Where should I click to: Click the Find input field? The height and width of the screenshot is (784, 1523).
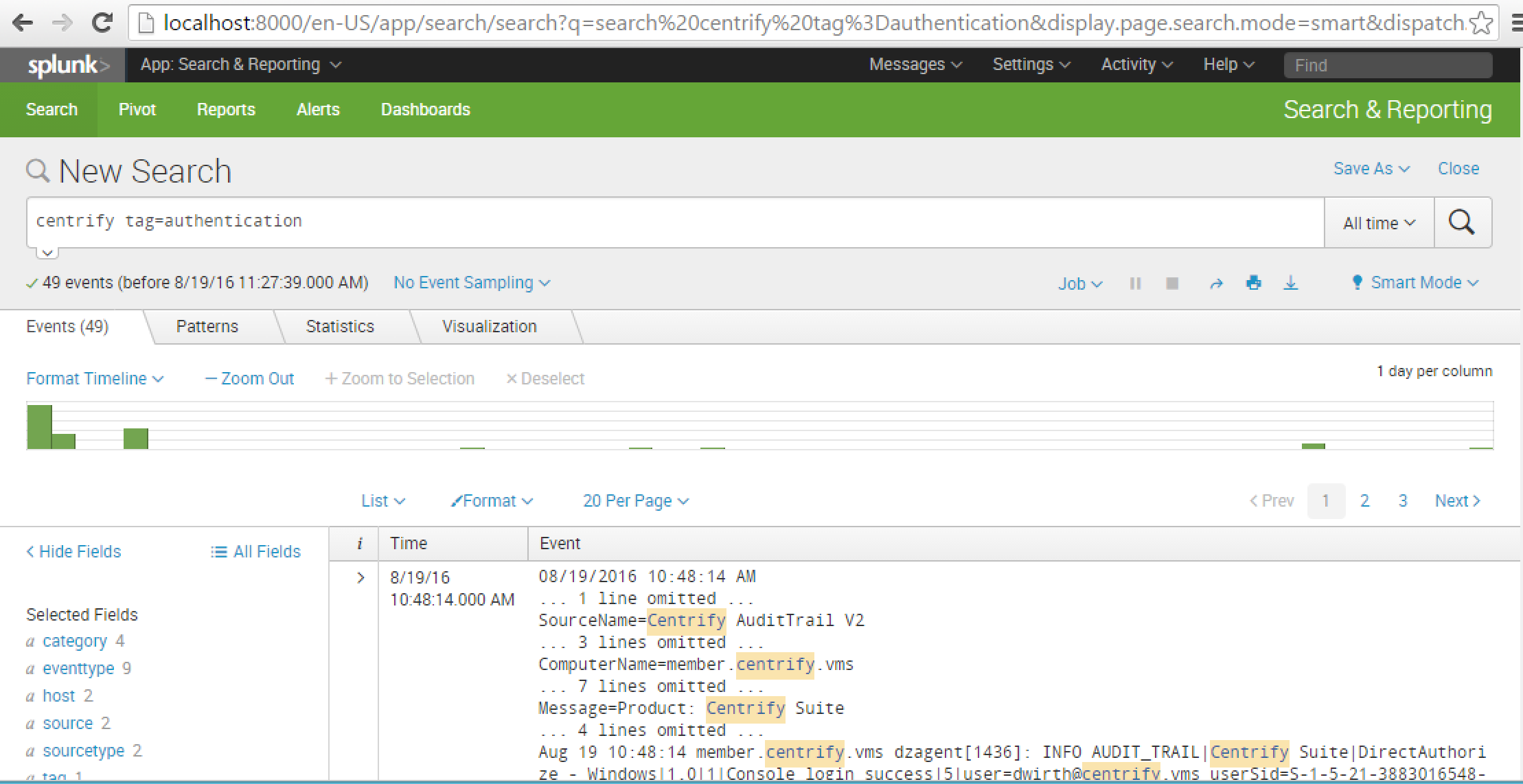pyautogui.click(x=1388, y=65)
